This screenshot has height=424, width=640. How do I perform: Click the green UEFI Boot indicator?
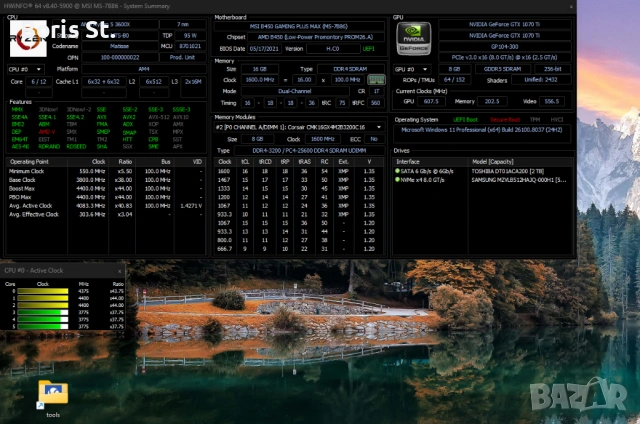465,120
